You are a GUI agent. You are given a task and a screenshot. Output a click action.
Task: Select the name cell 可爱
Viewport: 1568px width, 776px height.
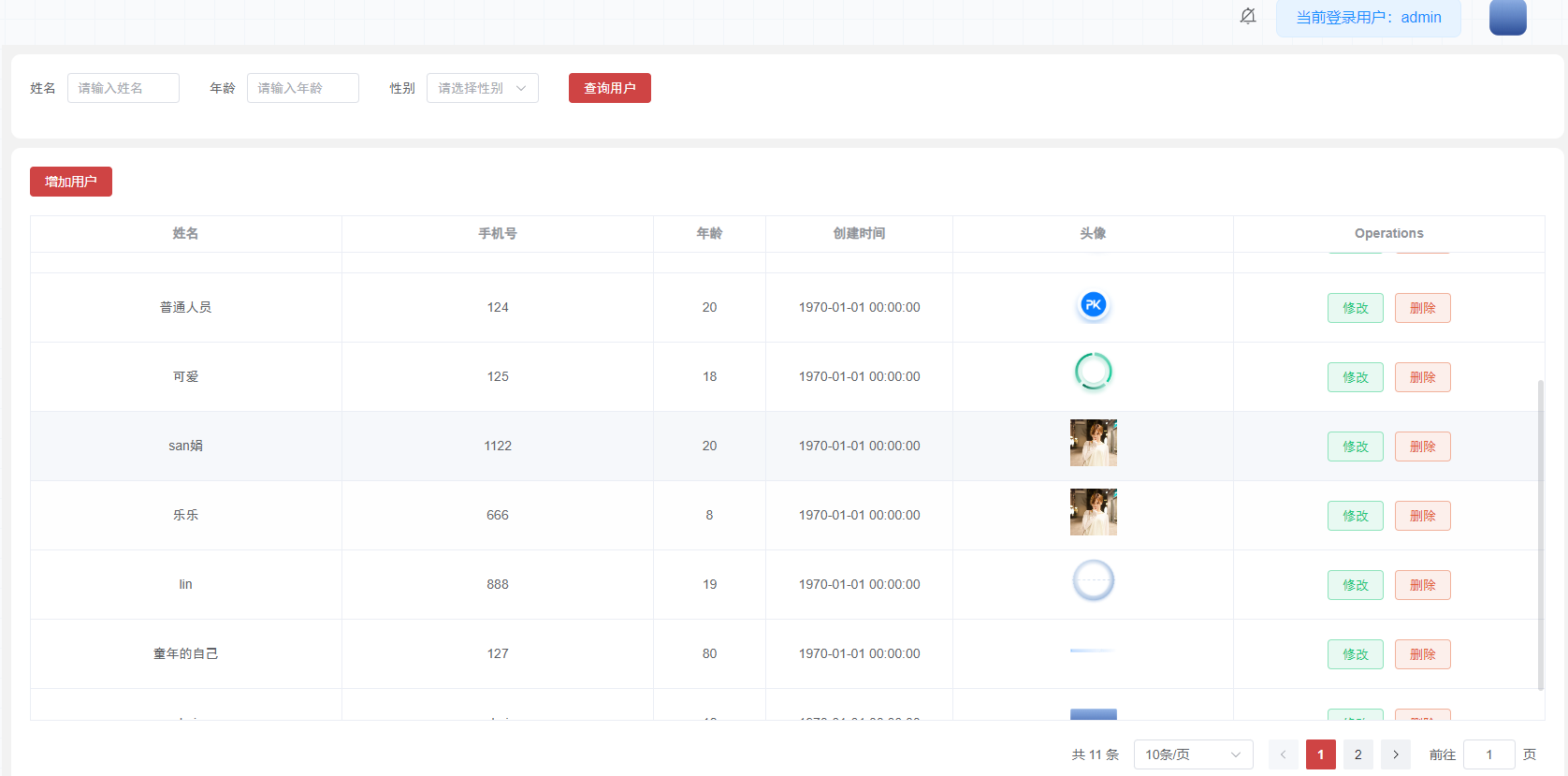point(185,377)
